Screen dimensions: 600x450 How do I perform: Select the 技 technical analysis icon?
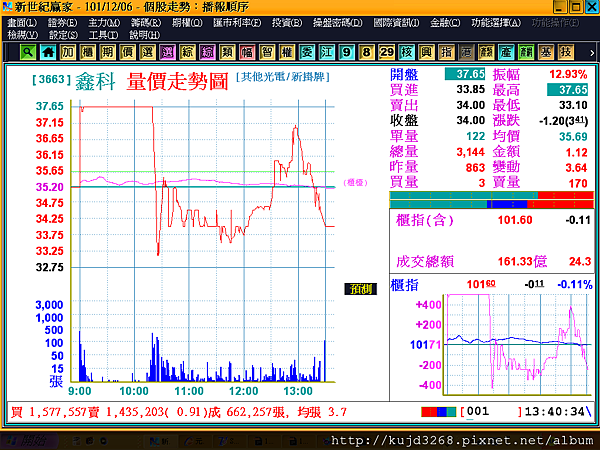(566, 52)
